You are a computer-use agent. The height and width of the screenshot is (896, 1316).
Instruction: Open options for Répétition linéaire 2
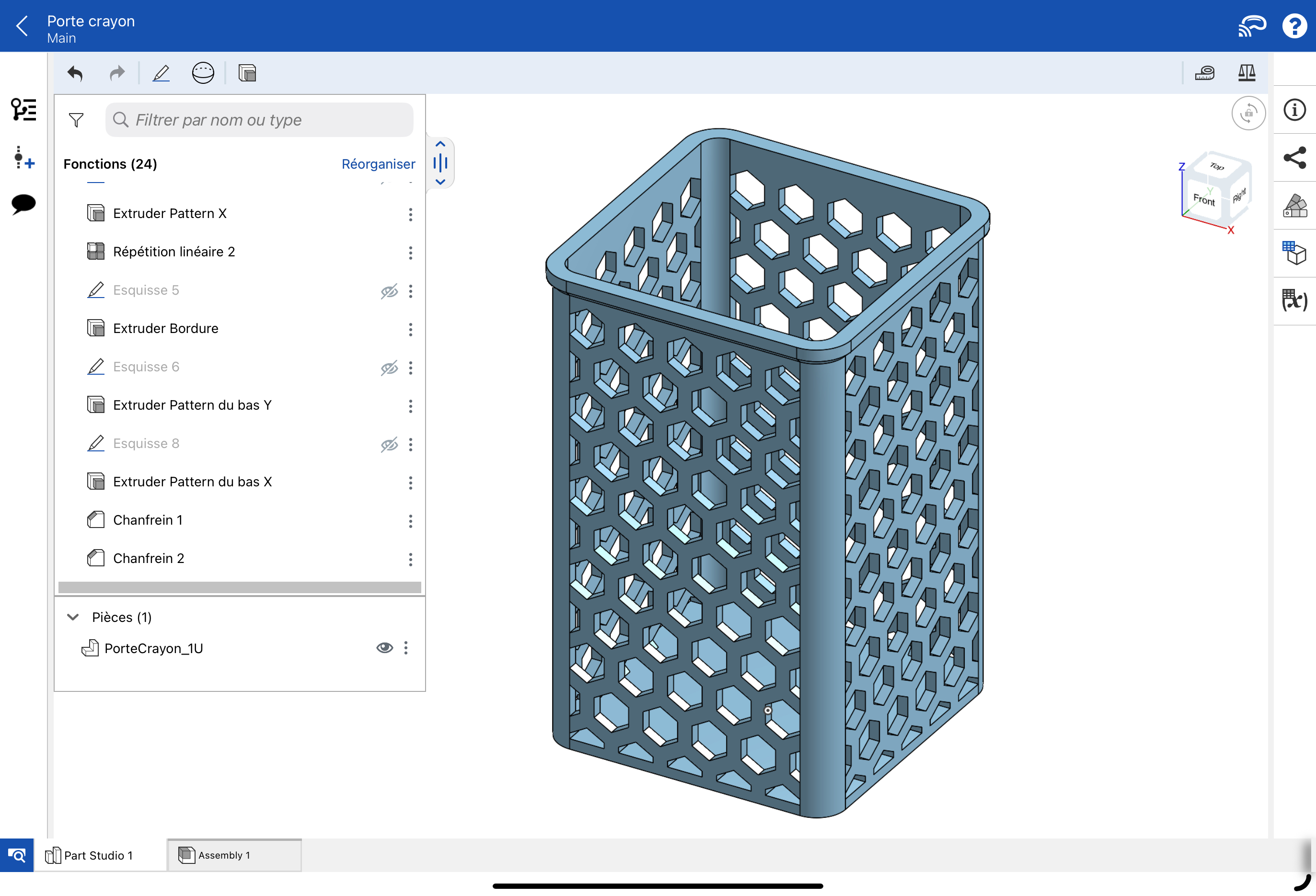tap(411, 253)
